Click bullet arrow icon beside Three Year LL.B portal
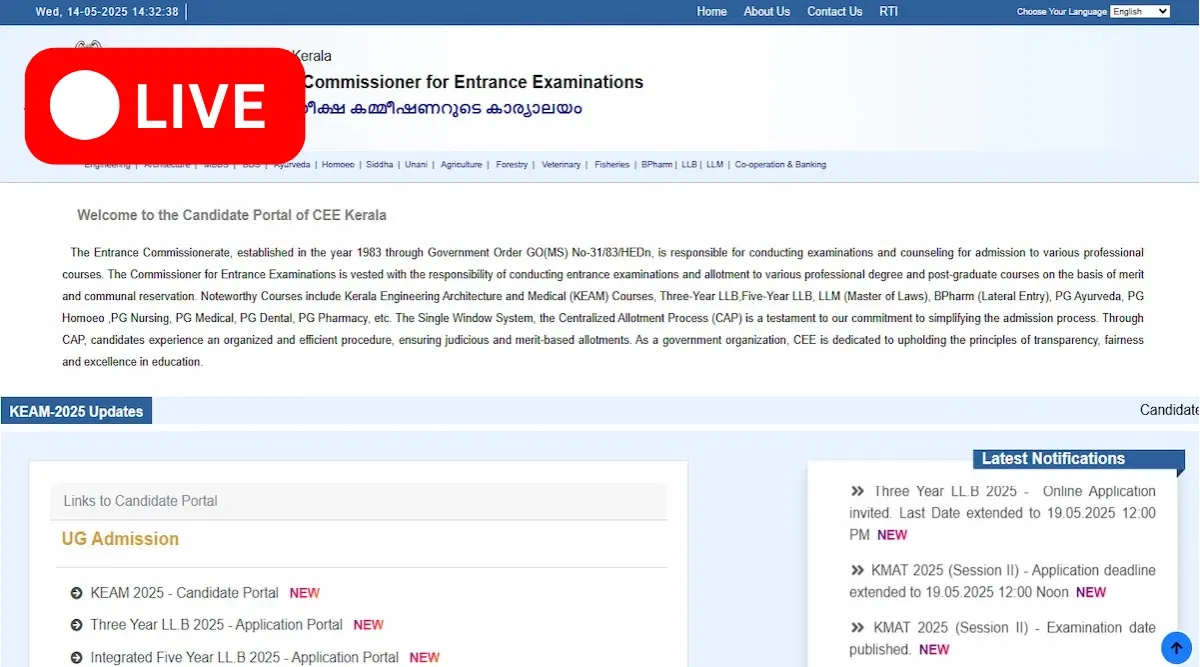Viewport: 1200px width, 667px height. pos(77,625)
